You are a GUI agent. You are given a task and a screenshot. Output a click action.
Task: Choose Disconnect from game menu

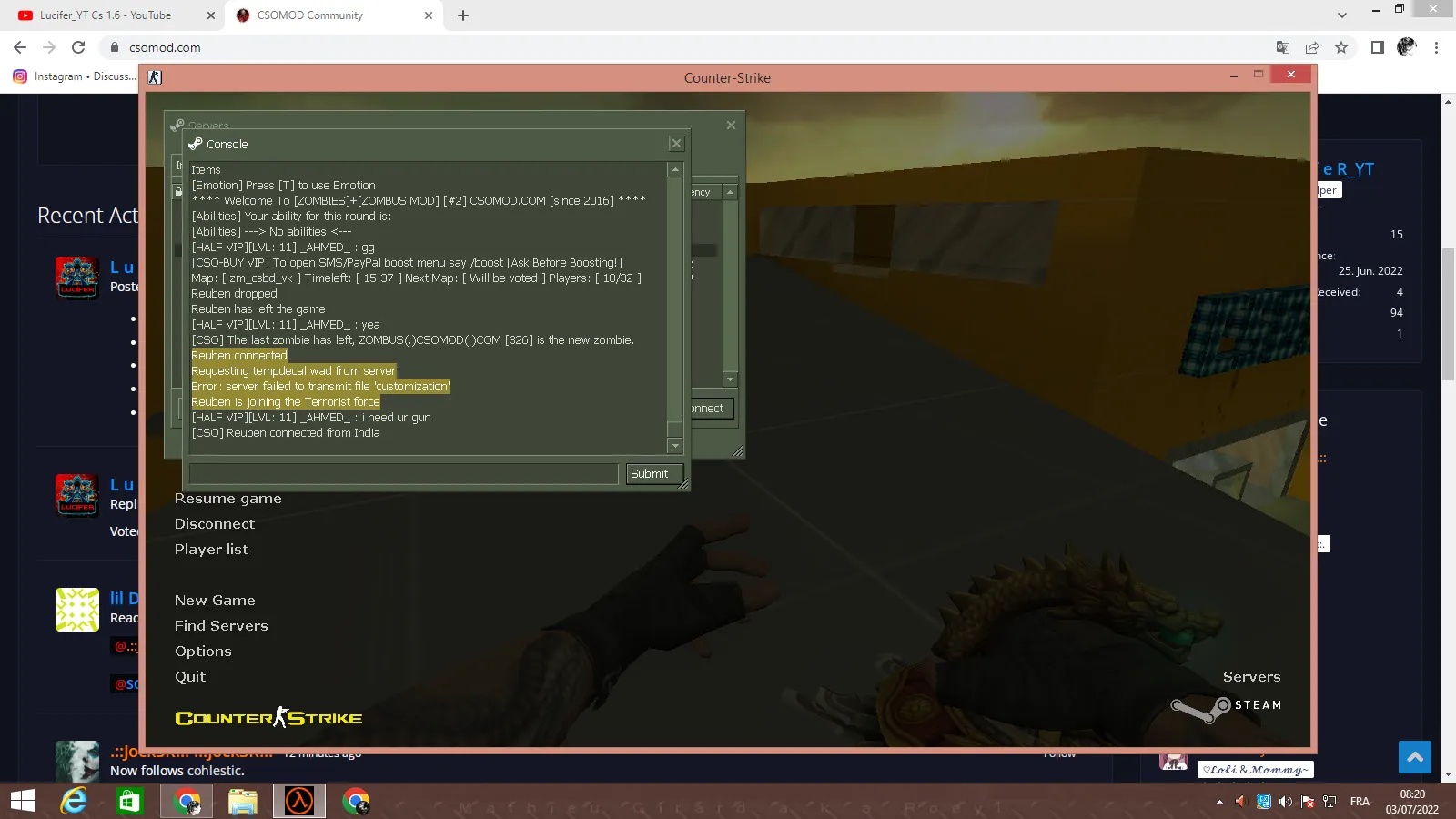click(214, 524)
